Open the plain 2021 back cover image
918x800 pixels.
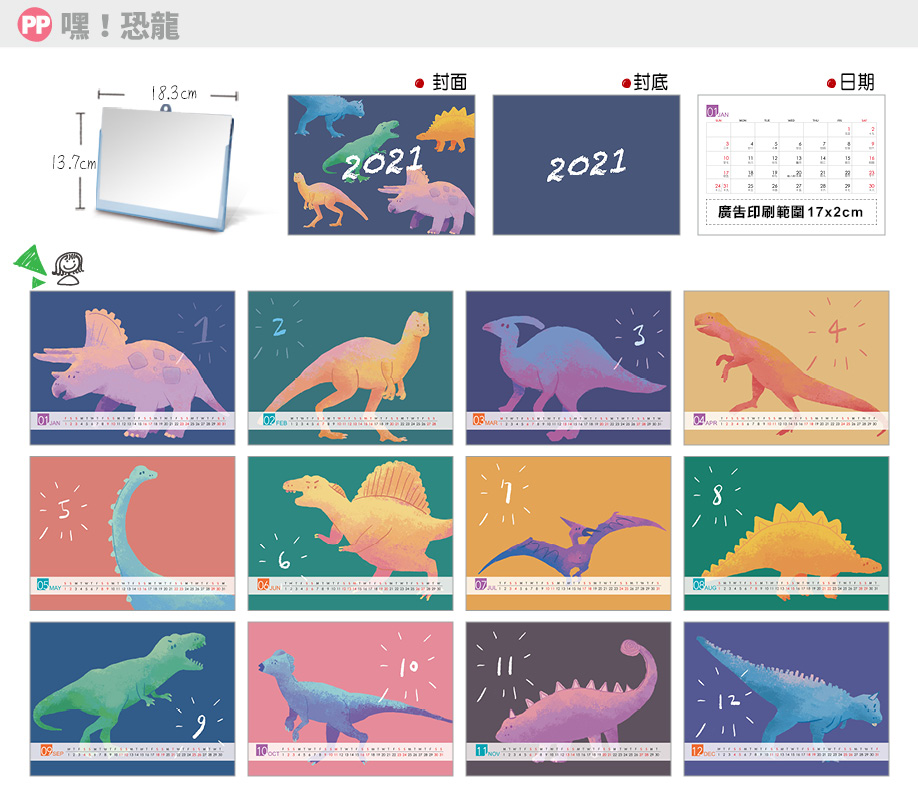[x=586, y=165]
